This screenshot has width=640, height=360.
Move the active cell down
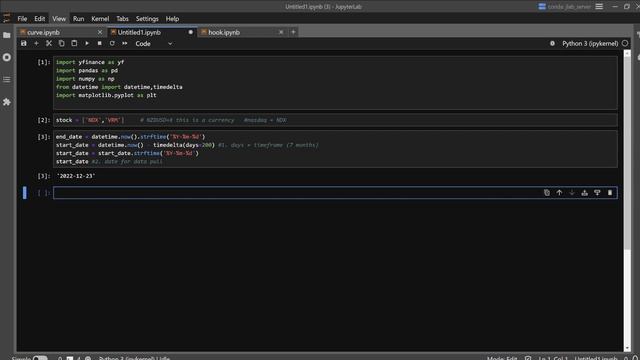pos(572,193)
